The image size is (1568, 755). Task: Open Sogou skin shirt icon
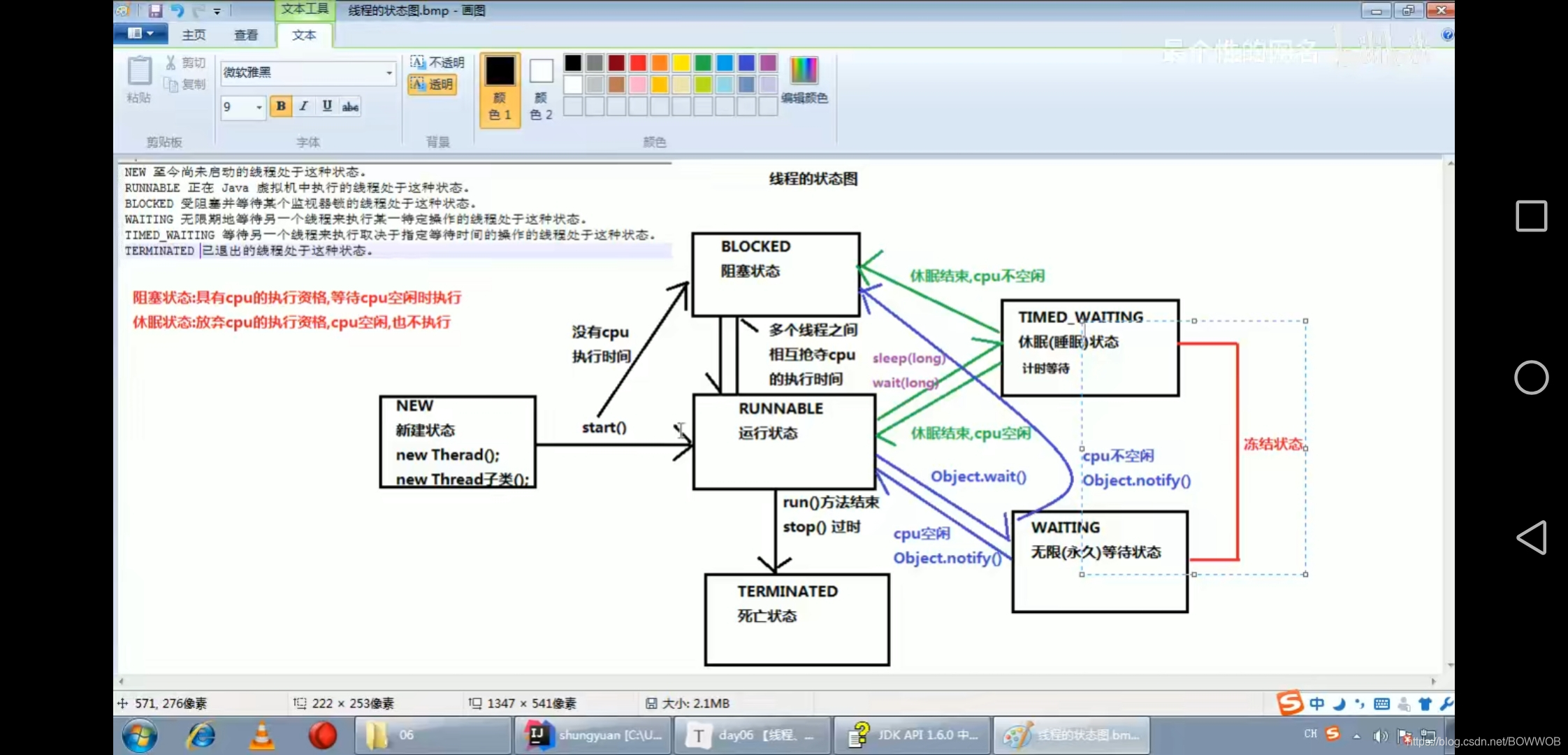pyautogui.click(x=1425, y=704)
